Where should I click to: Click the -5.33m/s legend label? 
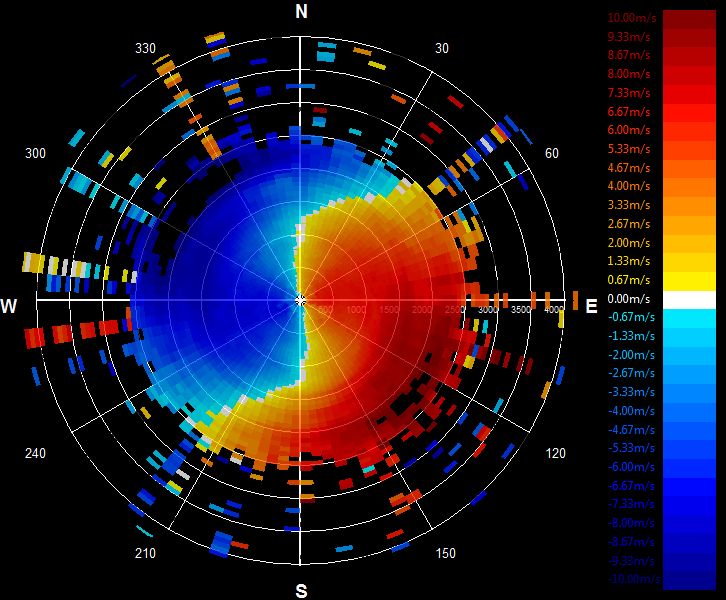click(631, 448)
